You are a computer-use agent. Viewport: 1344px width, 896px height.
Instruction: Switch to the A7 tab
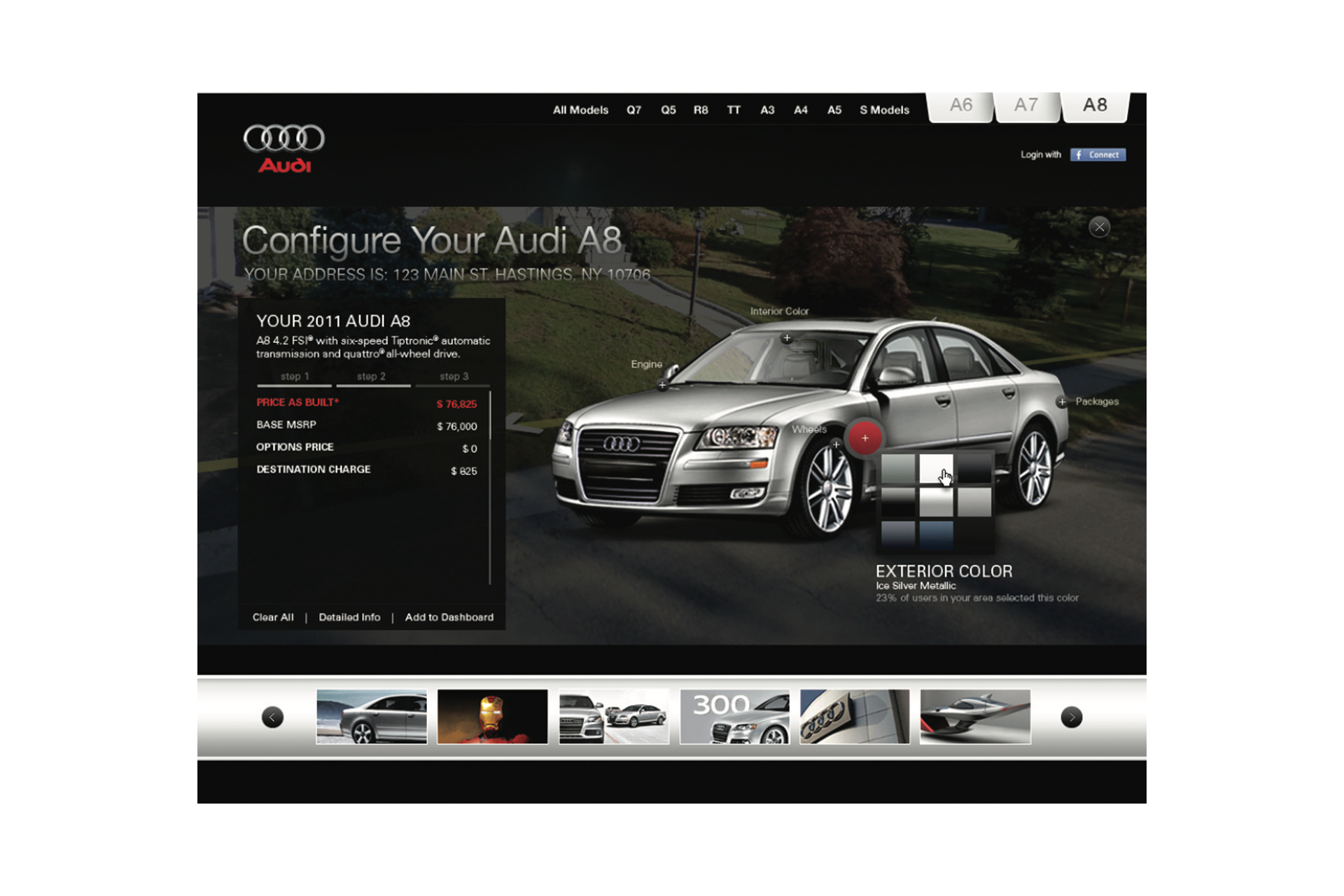click(1026, 106)
